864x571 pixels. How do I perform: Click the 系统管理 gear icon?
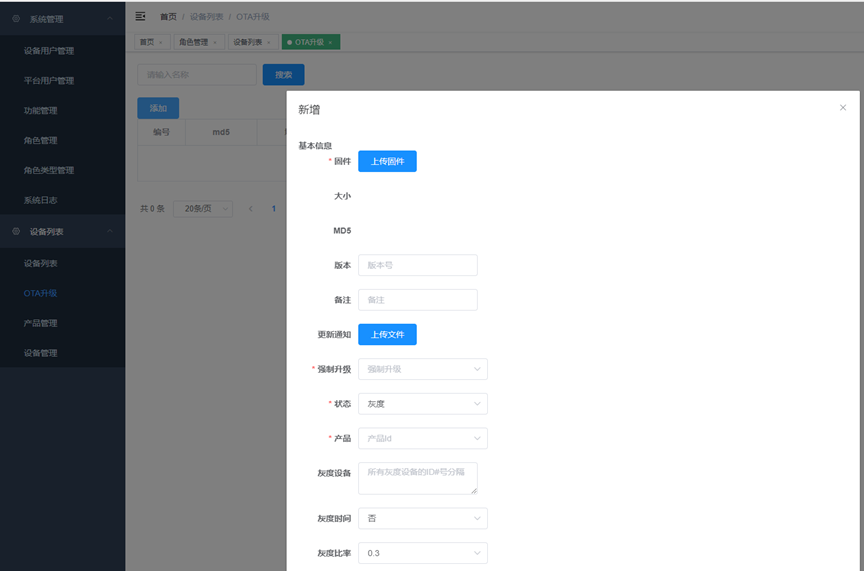coord(16,19)
